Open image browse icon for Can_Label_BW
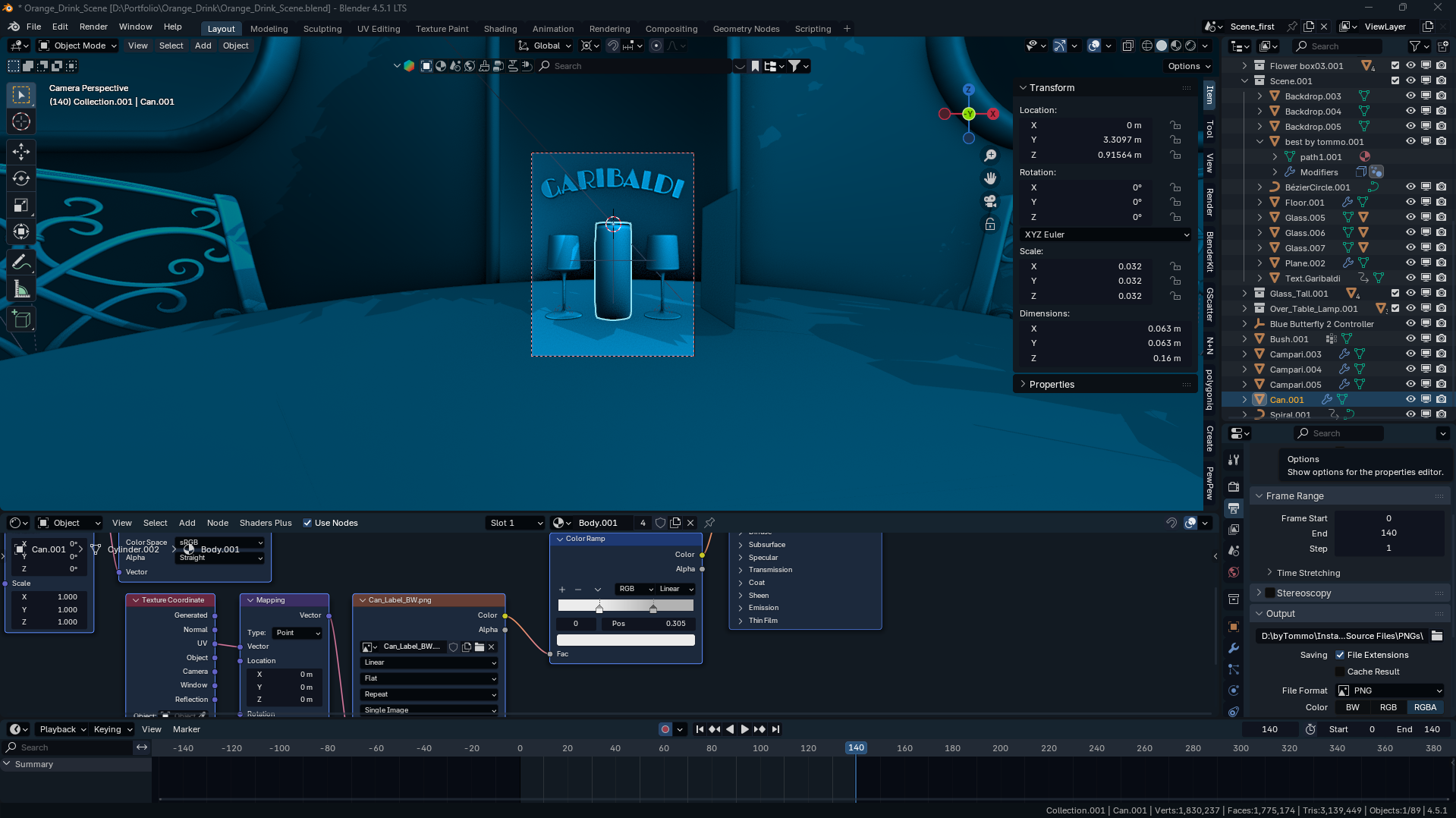The height and width of the screenshot is (818, 1456). tap(370, 647)
